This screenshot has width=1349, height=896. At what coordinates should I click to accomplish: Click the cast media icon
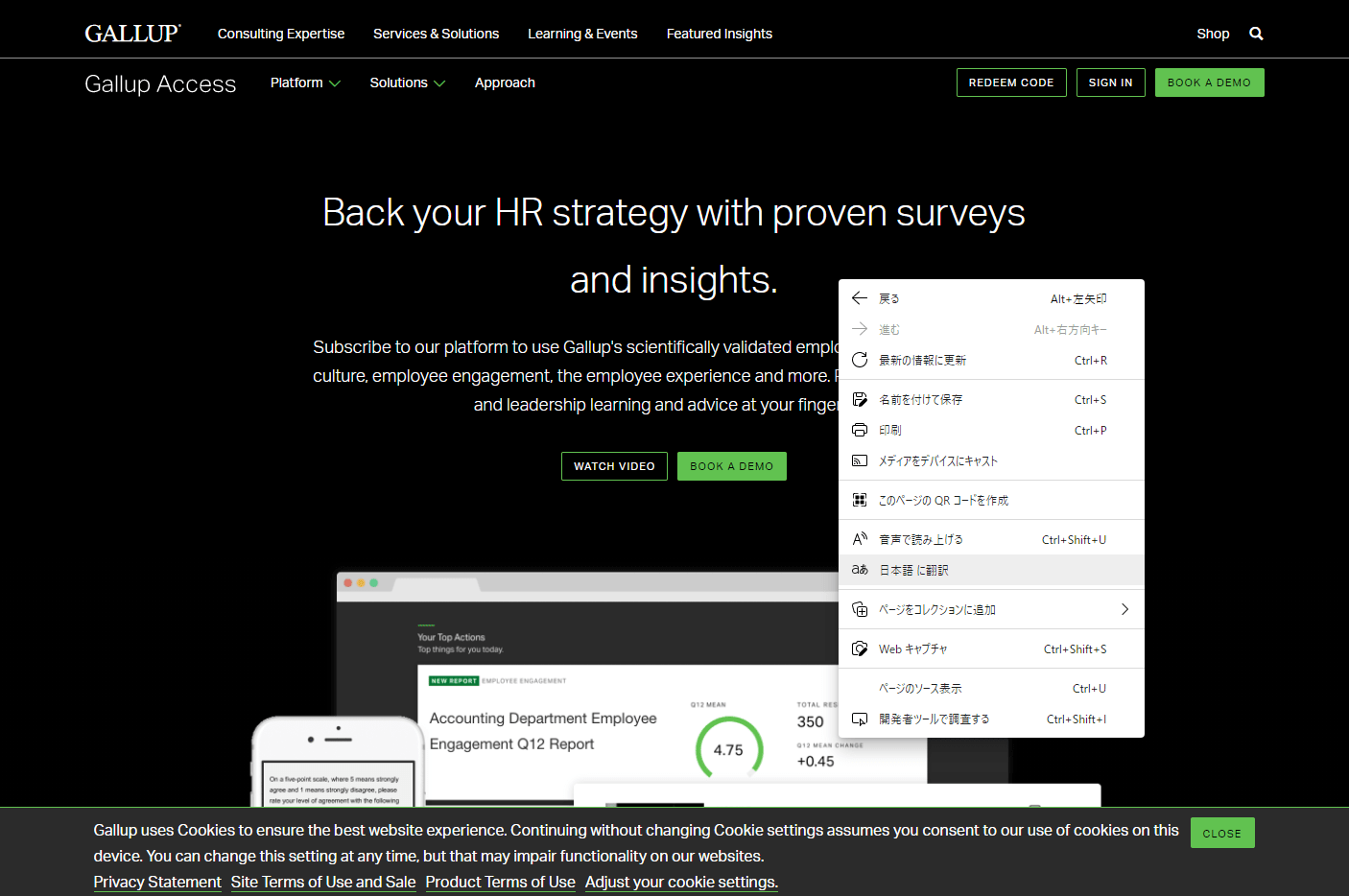coord(860,460)
